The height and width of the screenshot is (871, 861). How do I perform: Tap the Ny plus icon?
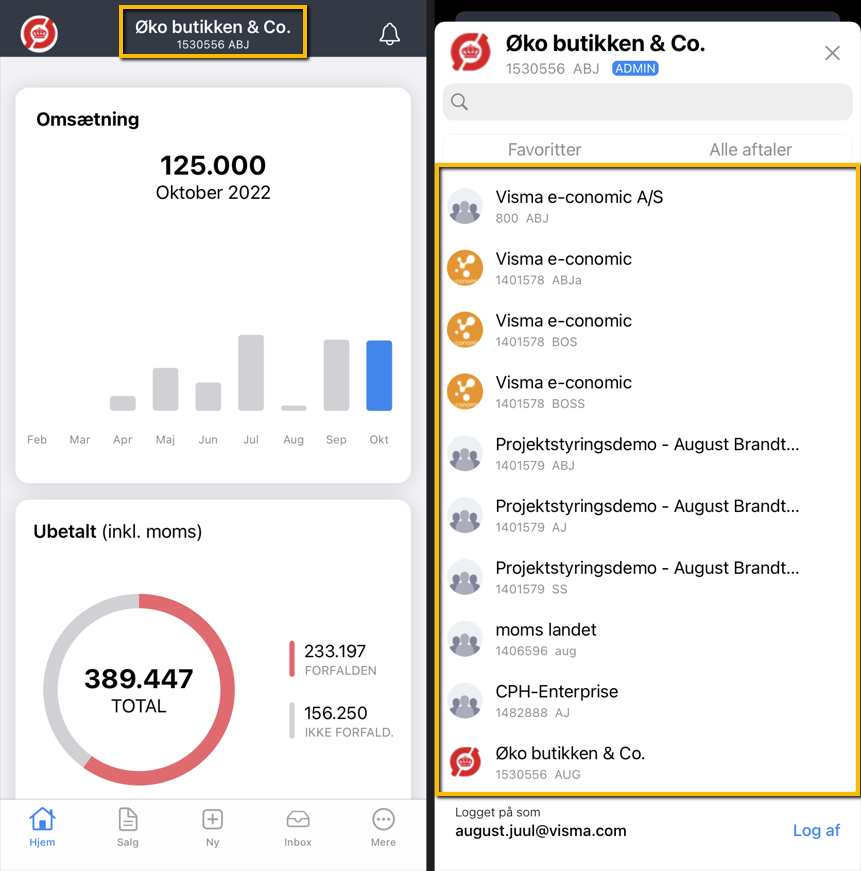point(212,826)
